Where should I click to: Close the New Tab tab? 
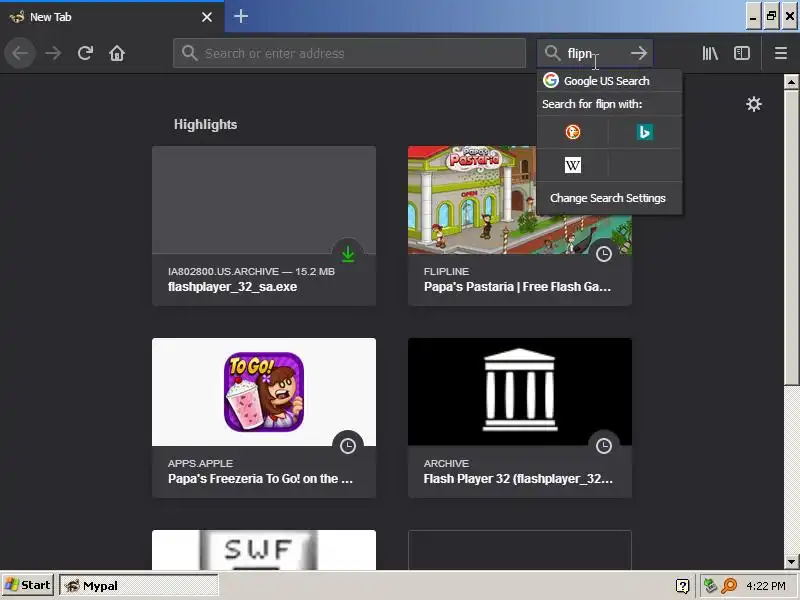coord(207,17)
